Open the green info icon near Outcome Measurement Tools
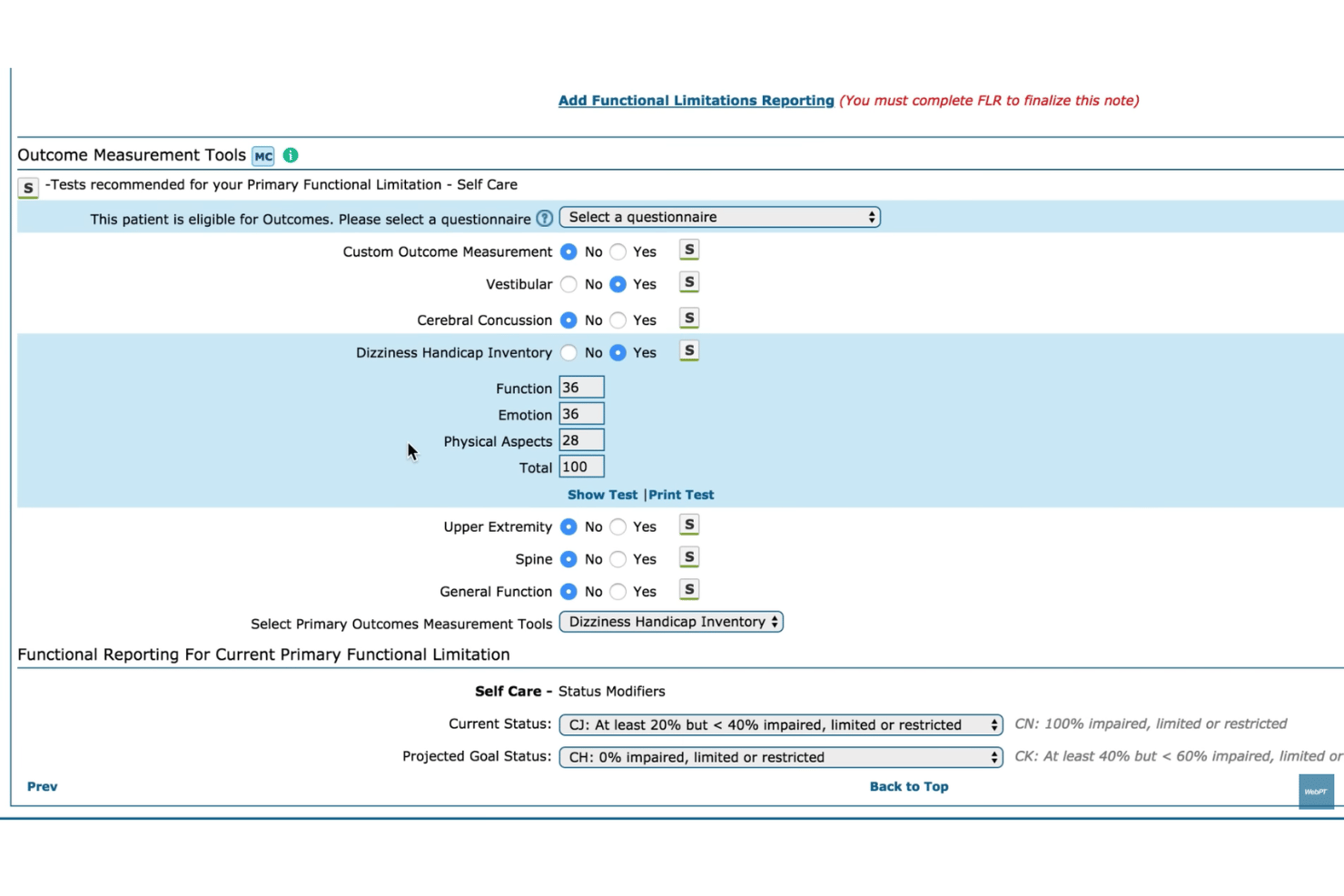 pos(291,155)
